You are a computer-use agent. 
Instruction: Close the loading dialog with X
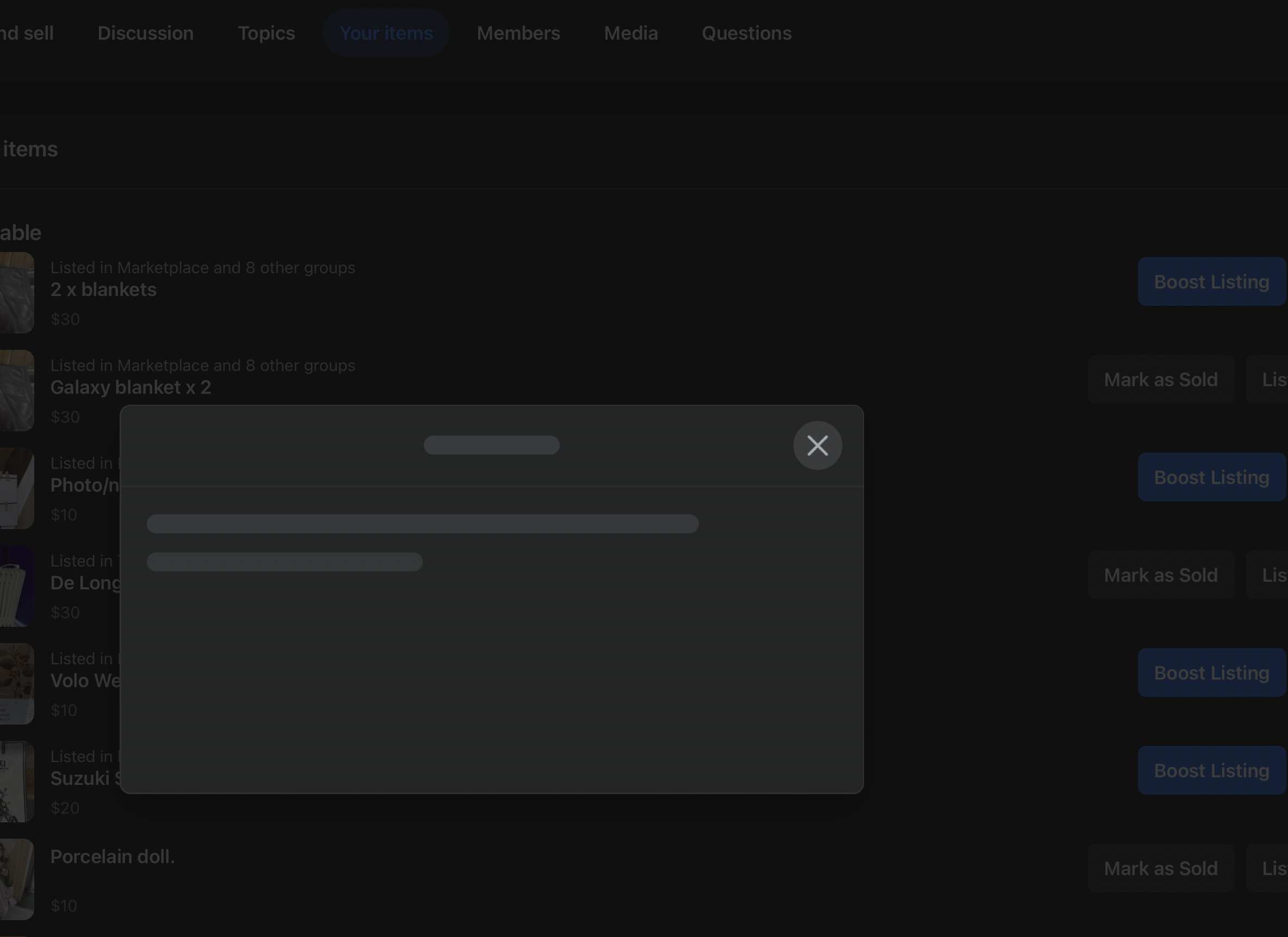click(817, 445)
